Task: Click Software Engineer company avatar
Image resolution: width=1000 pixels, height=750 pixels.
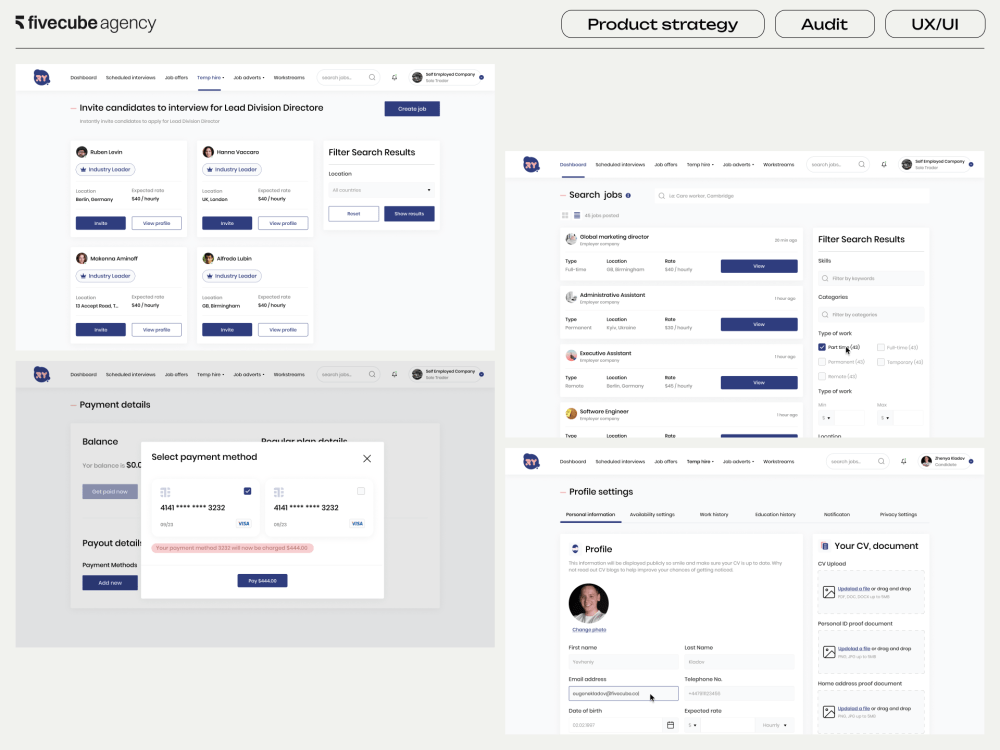Action: pyautogui.click(x=571, y=414)
